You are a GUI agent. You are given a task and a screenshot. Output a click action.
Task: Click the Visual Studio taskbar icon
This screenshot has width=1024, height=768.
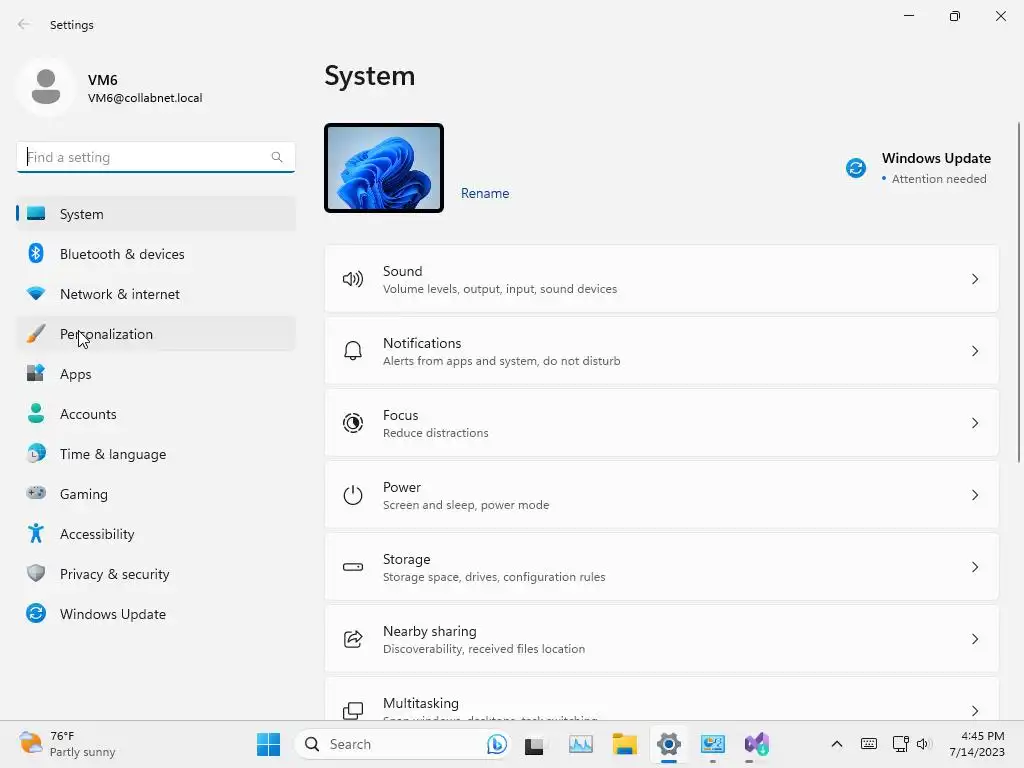(x=757, y=744)
